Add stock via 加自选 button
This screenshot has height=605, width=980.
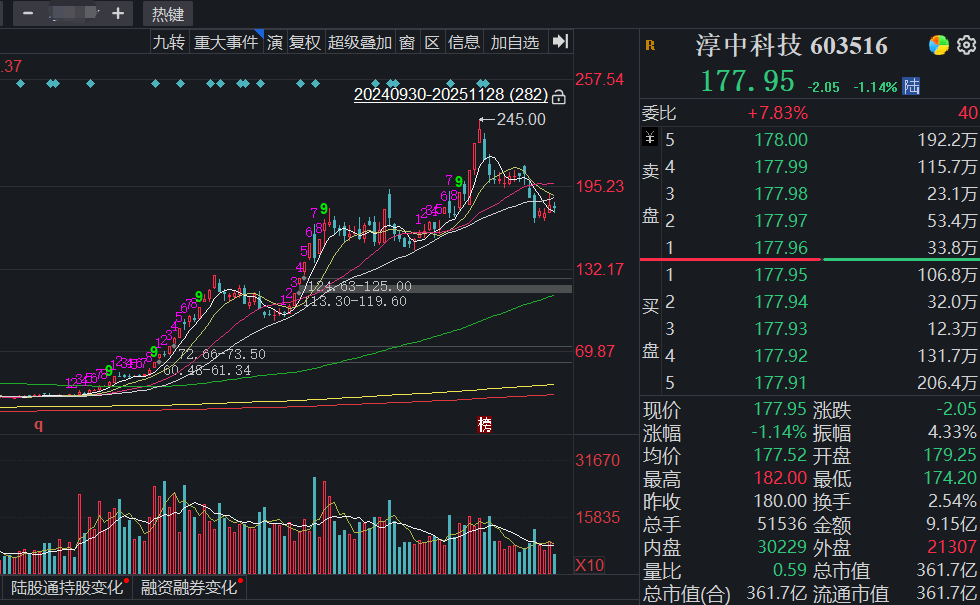coord(514,42)
